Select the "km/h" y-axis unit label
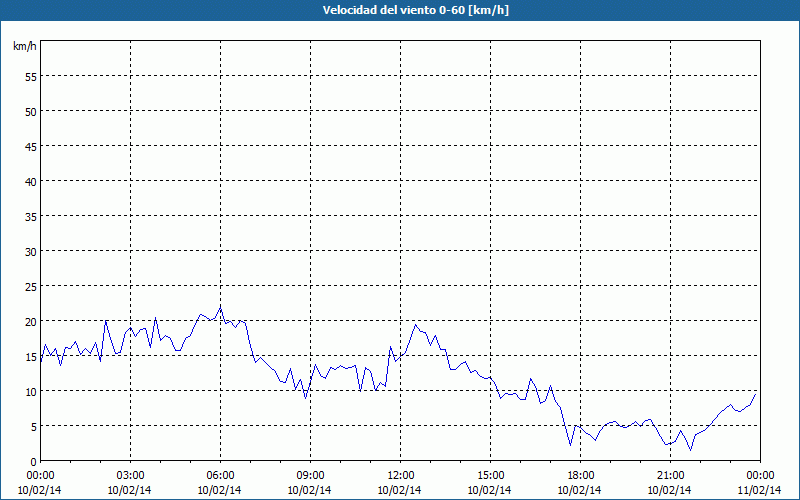The width and height of the screenshot is (800, 500). [x=24, y=46]
